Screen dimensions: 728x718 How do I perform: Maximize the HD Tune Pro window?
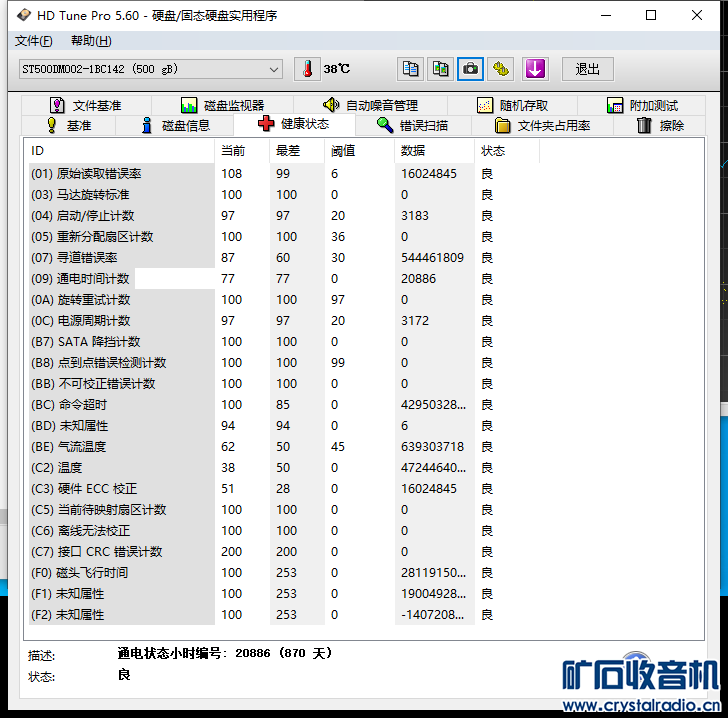(x=651, y=15)
